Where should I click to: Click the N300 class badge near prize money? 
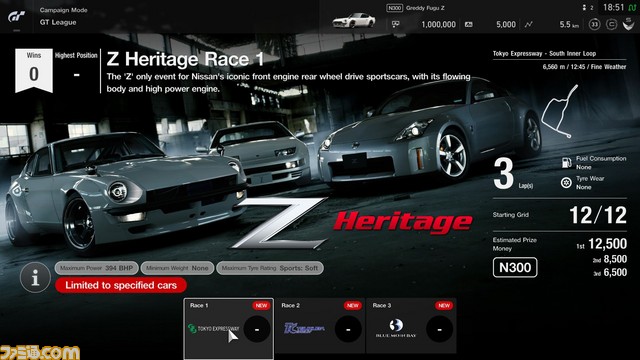pos(515,267)
